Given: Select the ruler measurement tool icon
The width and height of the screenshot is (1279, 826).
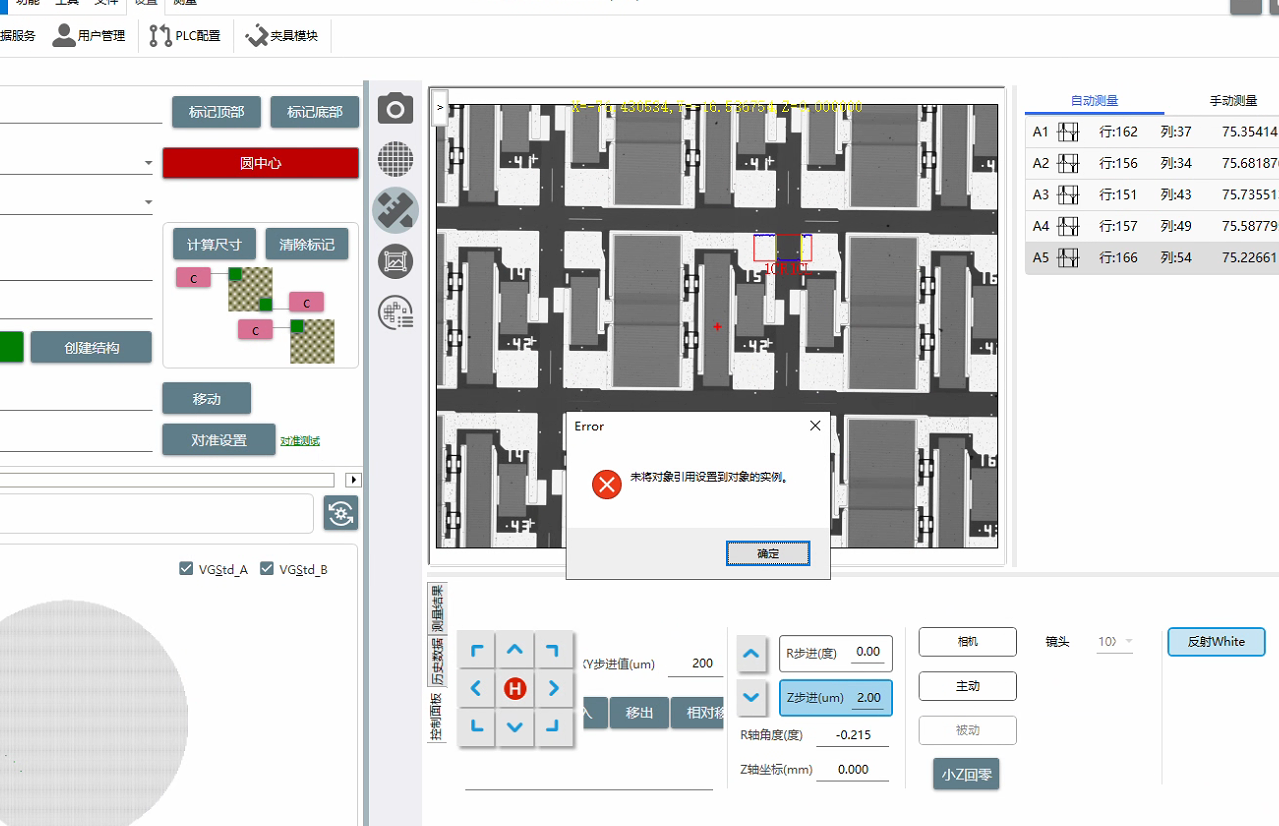Looking at the screenshot, I should [395, 210].
